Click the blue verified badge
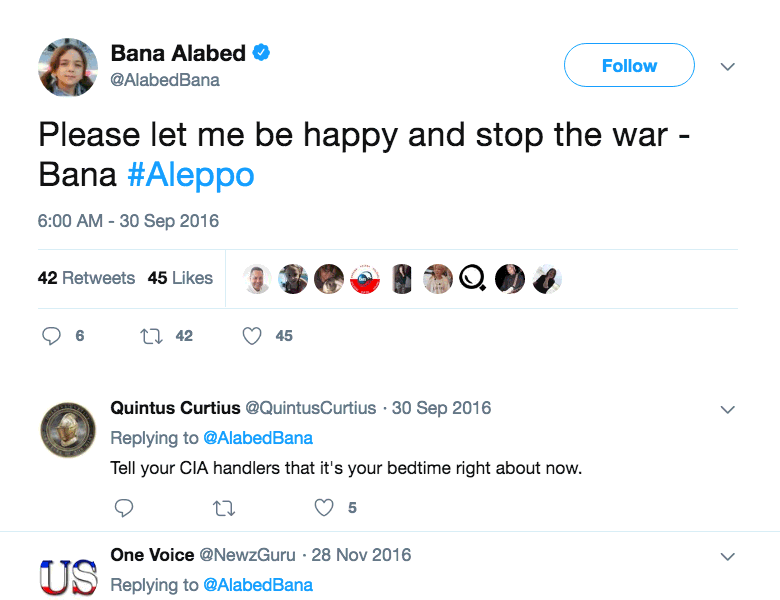The width and height of the screenshot is (780, 600). pyautogui.click(x=262, y=54)
